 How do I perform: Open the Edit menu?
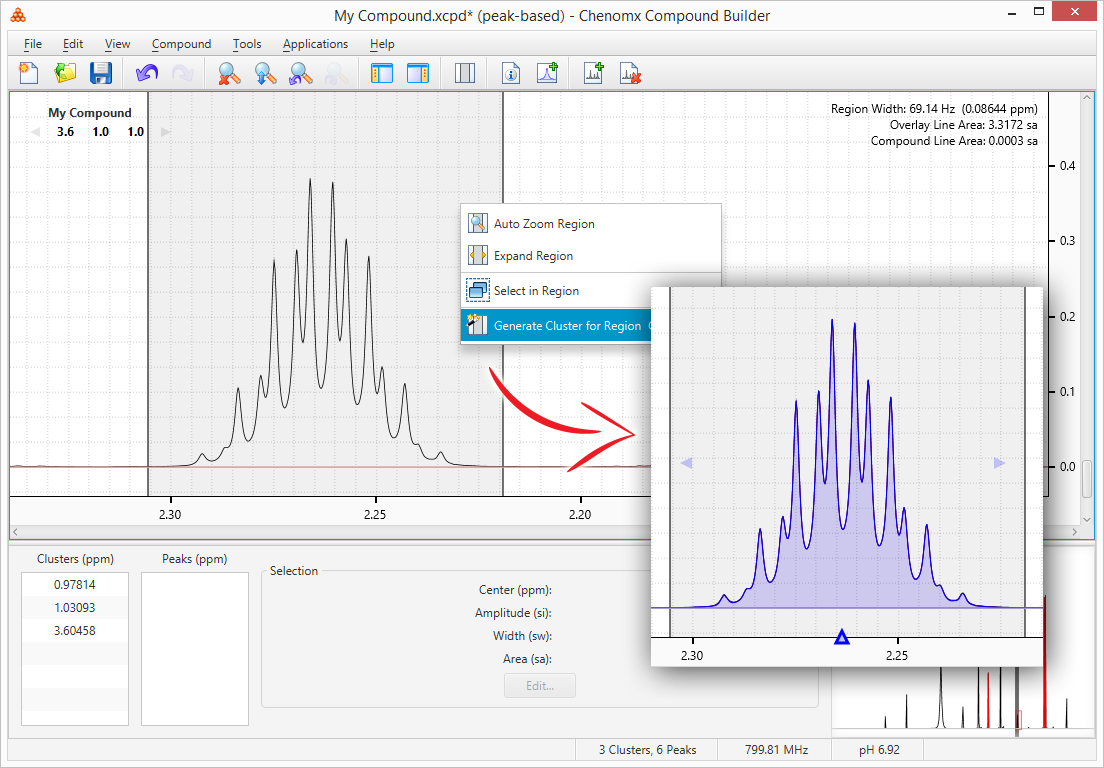click(x=73, y=44)
